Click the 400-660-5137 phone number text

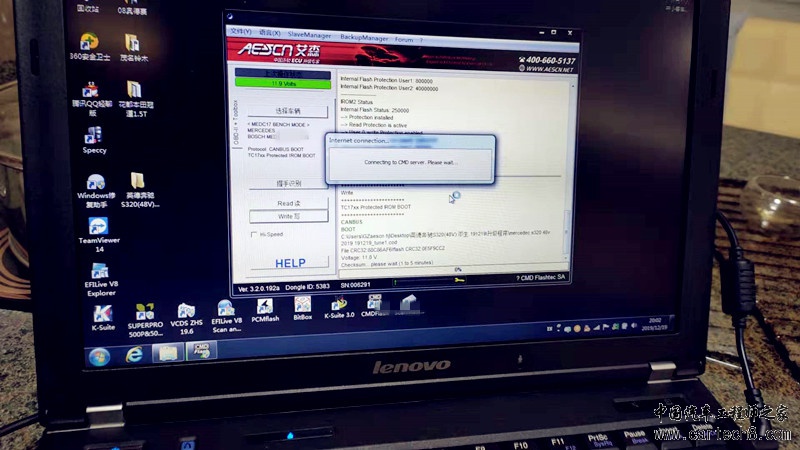click(550, 60)
